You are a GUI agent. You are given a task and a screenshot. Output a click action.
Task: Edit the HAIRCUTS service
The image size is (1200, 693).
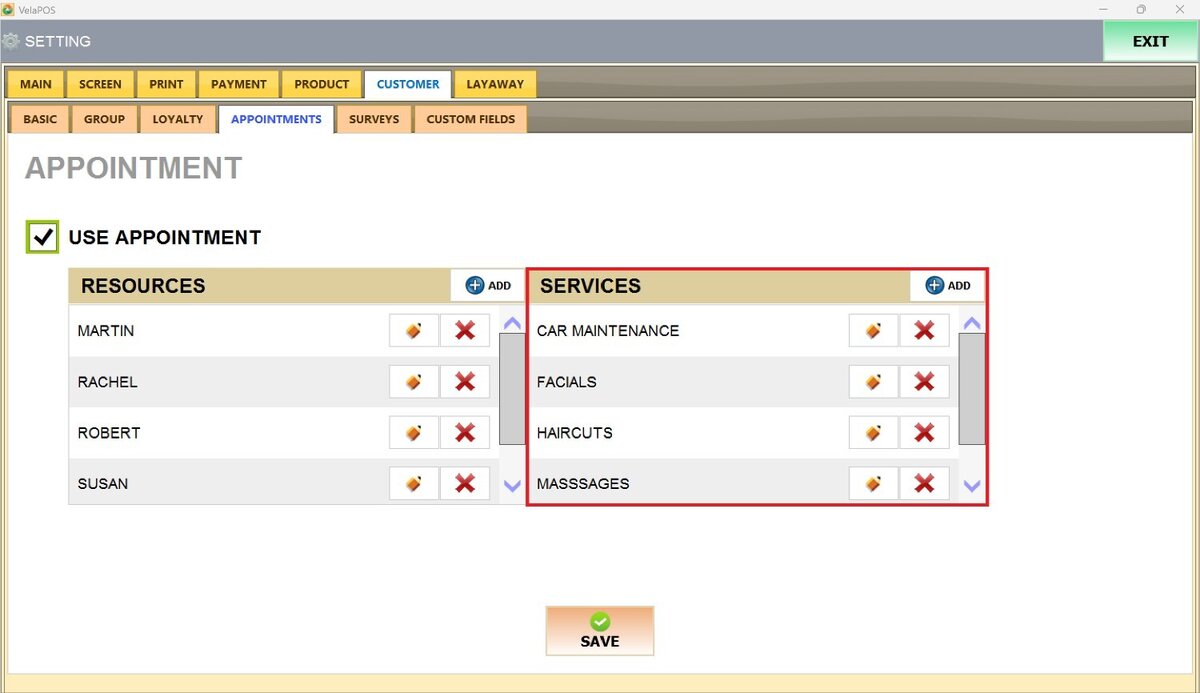click(x=874, y=433)
